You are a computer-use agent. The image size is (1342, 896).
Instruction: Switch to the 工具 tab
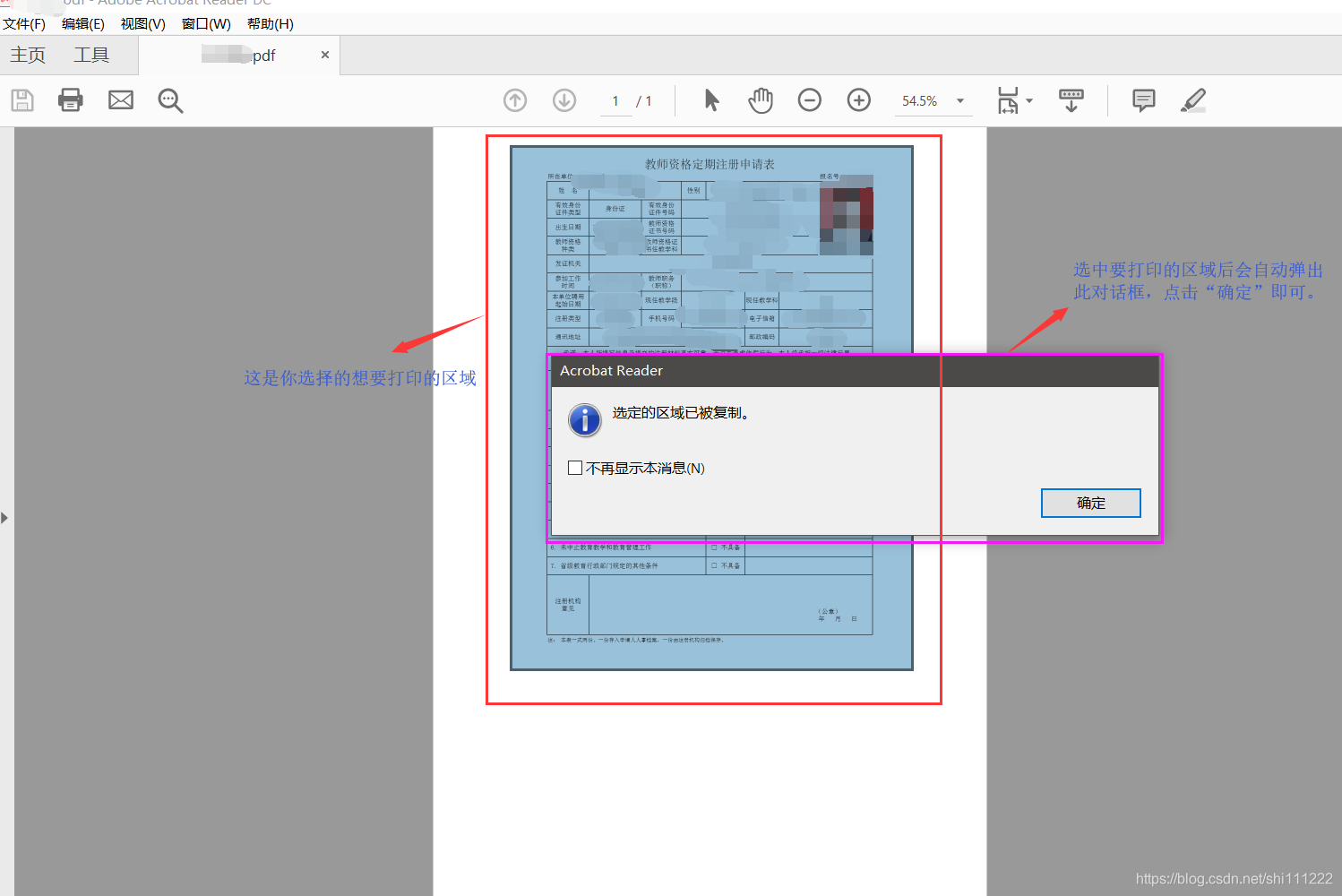(x=91, y=56)
